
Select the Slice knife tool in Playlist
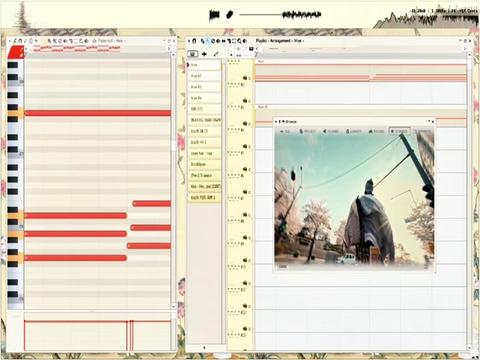[x=229, y=41]
